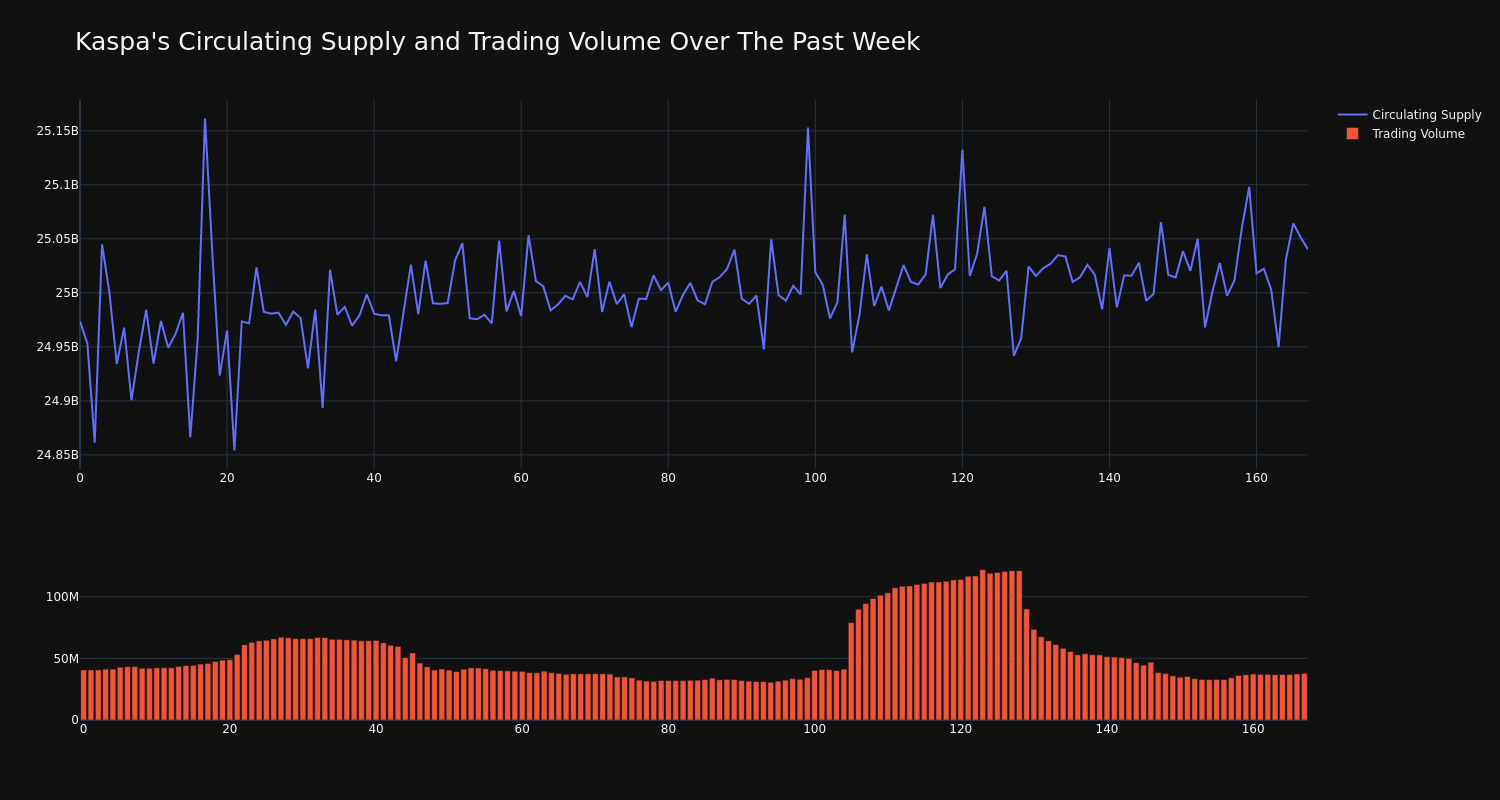Viewport: 1500px width, 800px height.
Task: Toggle Circulating Supply legend entry
Action: point(1409,115)
